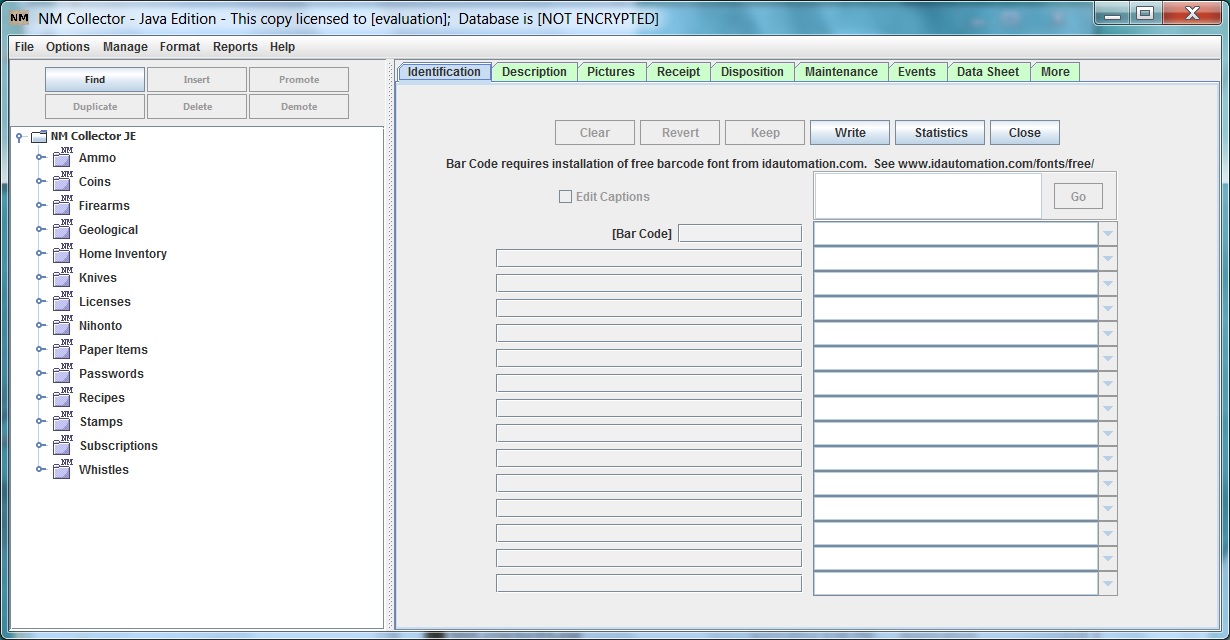Click the Ammo collection folder icon
Viewport: 1230px width, 640px height.
pyautogui.click(x=60, y=157)
